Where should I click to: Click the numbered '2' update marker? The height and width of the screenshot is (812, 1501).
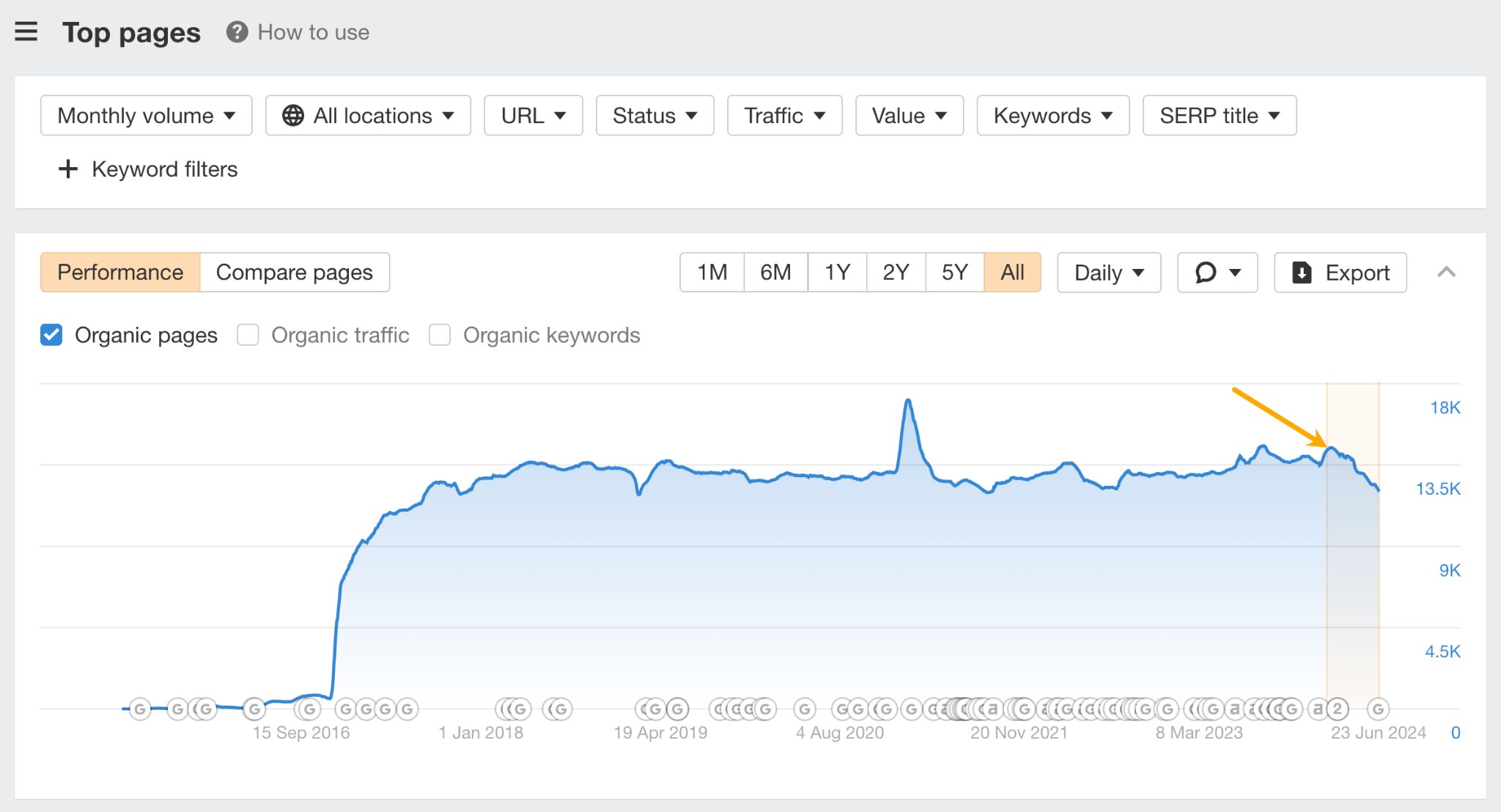point(1338,709)
